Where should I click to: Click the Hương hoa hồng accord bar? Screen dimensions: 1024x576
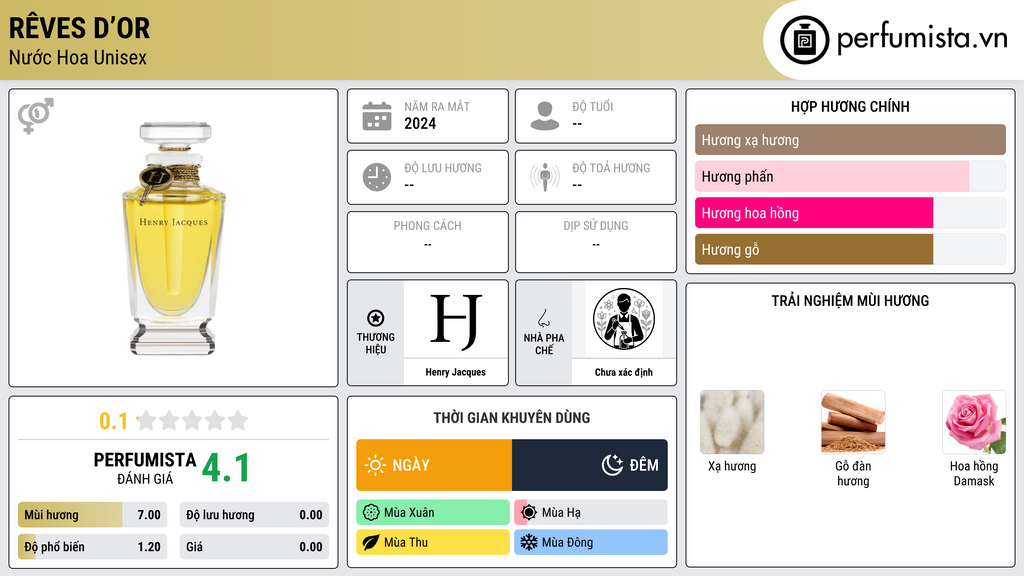tap(850, 213)
